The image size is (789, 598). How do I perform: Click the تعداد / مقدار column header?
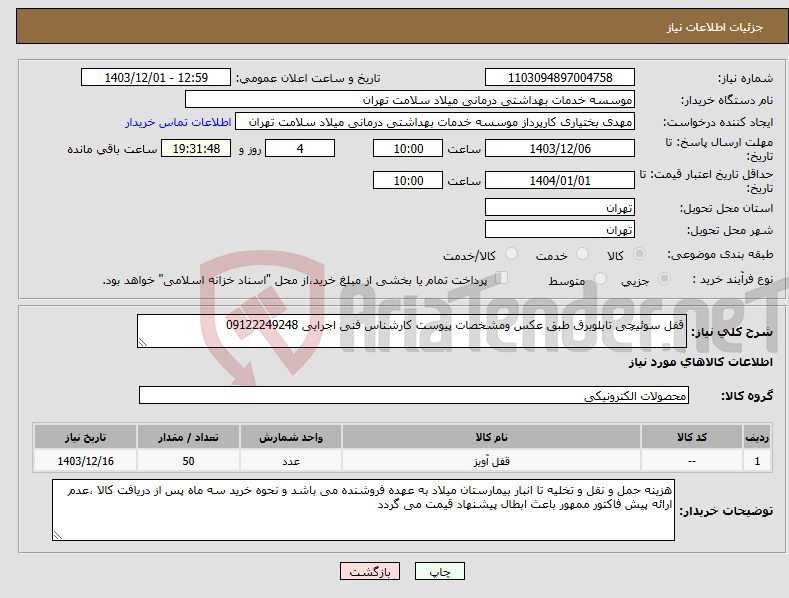click(188, 437)
